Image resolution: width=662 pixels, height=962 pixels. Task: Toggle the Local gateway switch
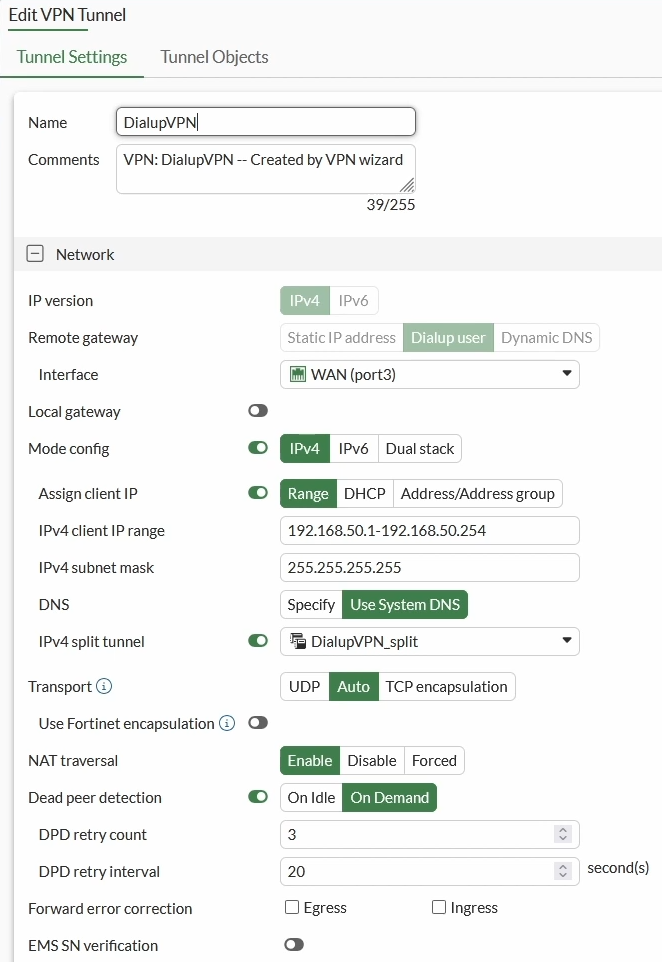(258, 410)
